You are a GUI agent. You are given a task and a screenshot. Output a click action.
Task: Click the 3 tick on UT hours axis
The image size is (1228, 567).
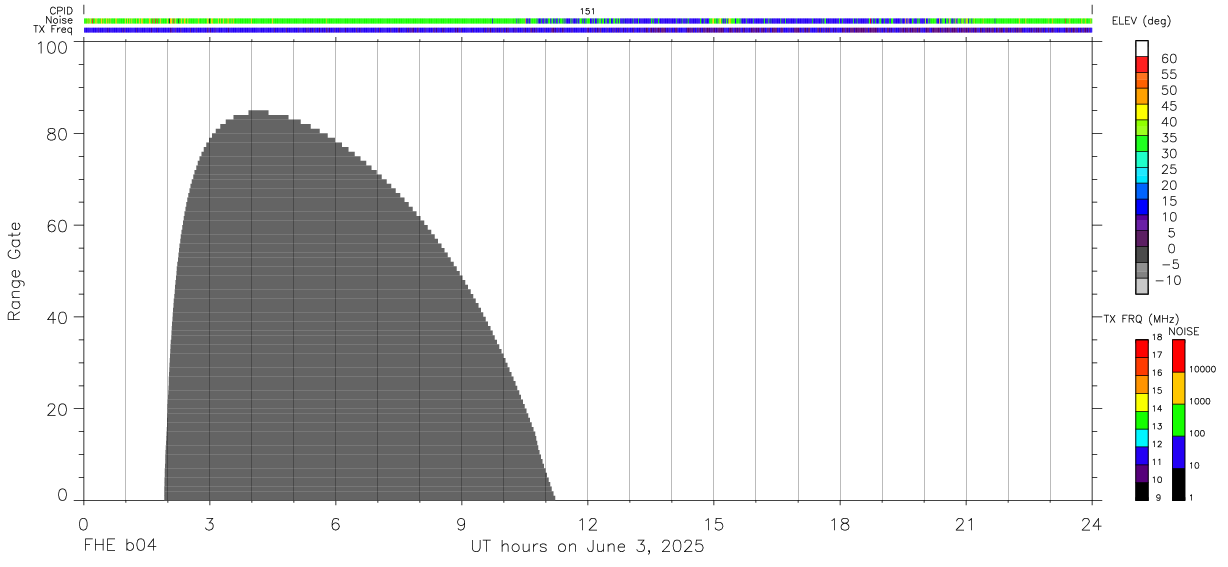(x=209, y=523)
